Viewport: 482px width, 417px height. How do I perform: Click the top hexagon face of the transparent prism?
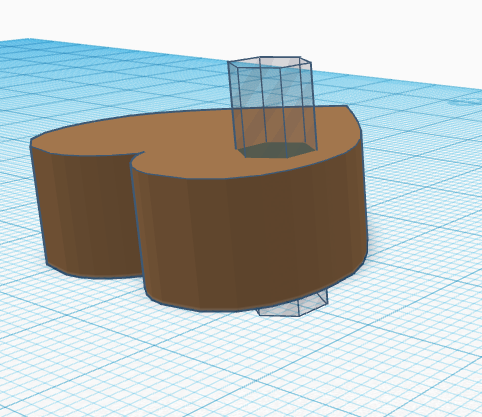[x=269, y=62]
